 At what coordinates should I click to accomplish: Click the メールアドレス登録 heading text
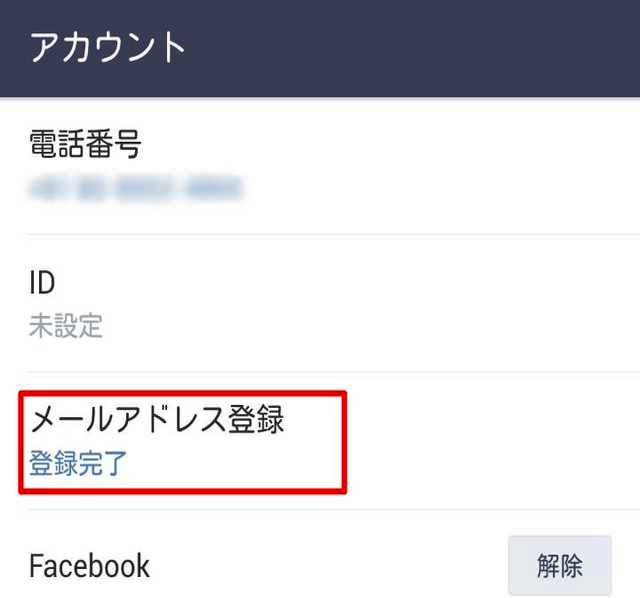coord(157,419)
